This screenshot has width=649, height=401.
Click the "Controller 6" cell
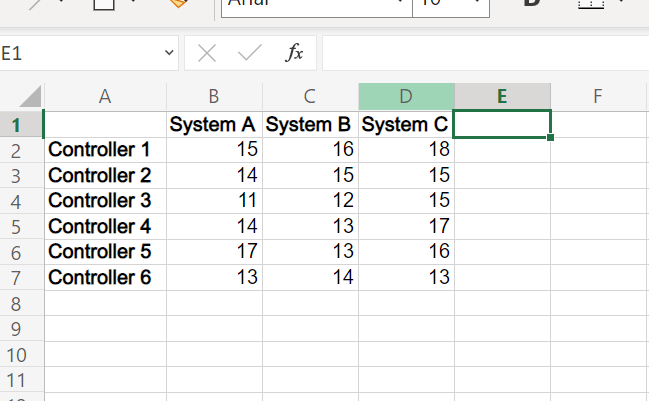point(106,278)
